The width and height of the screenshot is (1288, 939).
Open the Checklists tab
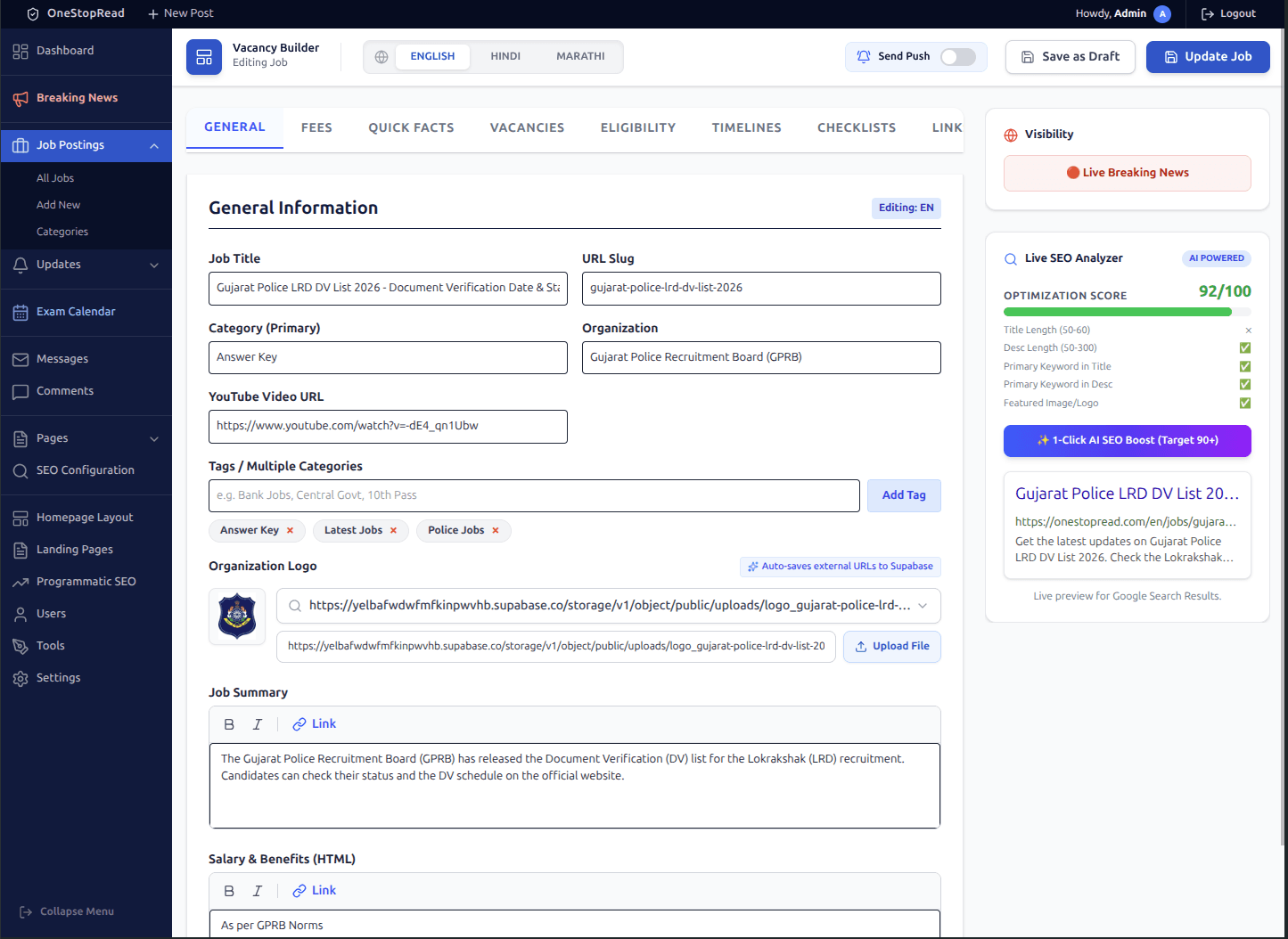coord(857,128)
